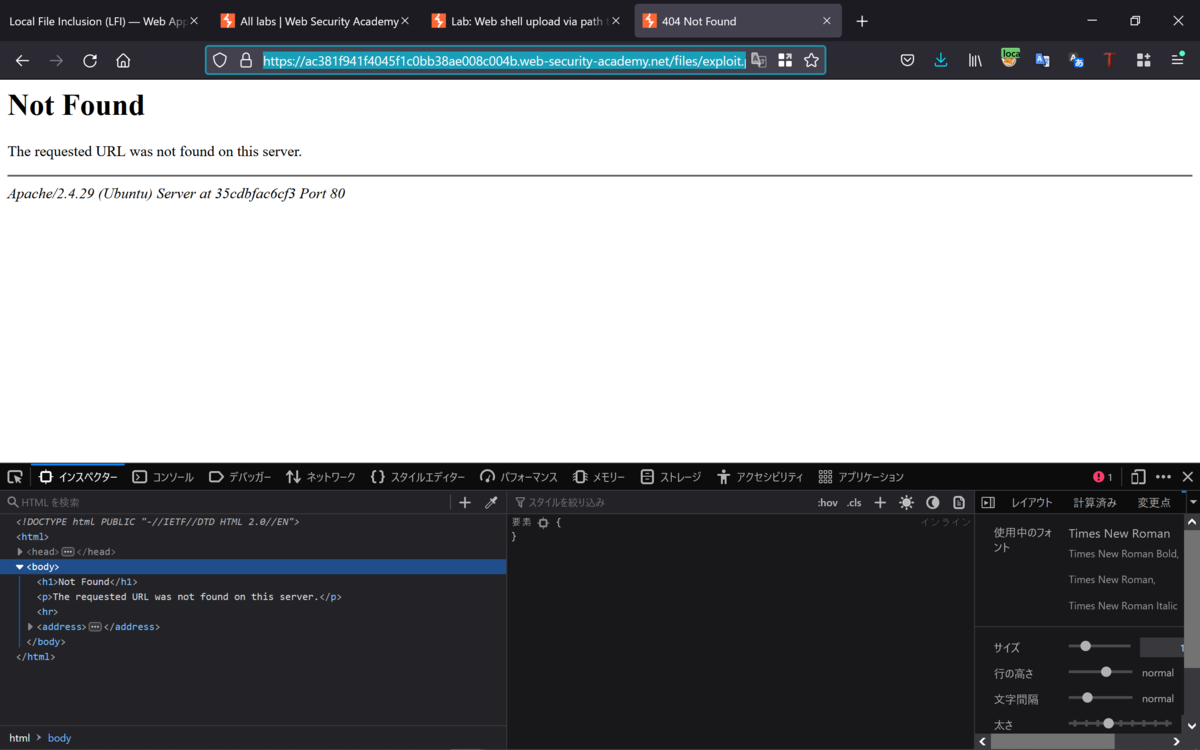Open the extensions grid-plus icon
1200x750 pixels.
[x=1143, y=60]
